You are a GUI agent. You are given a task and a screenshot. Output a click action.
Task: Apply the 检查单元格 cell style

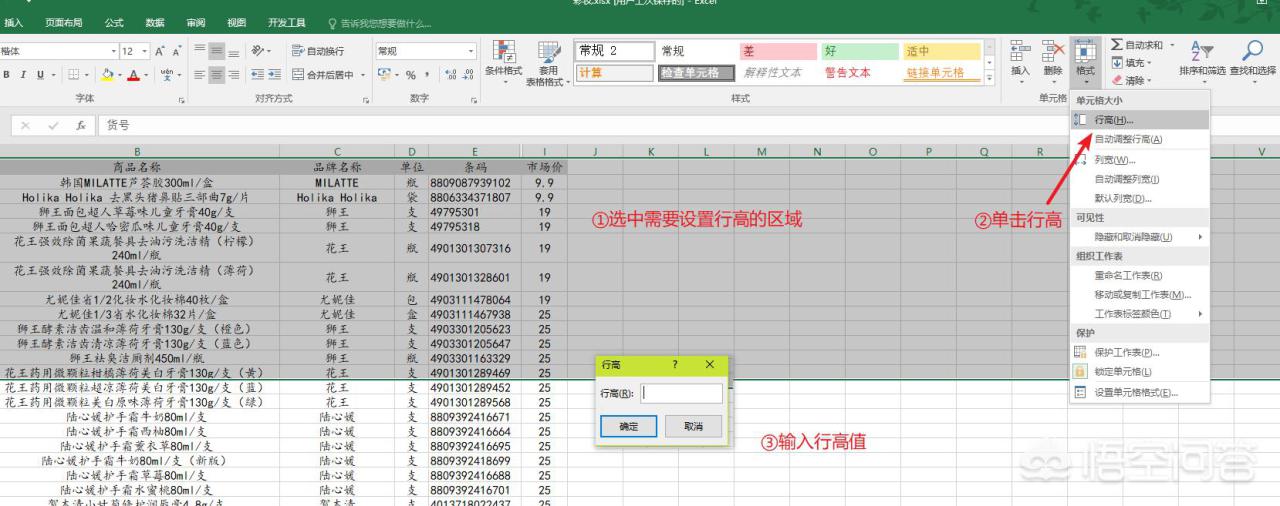click(x=696, y=73)
